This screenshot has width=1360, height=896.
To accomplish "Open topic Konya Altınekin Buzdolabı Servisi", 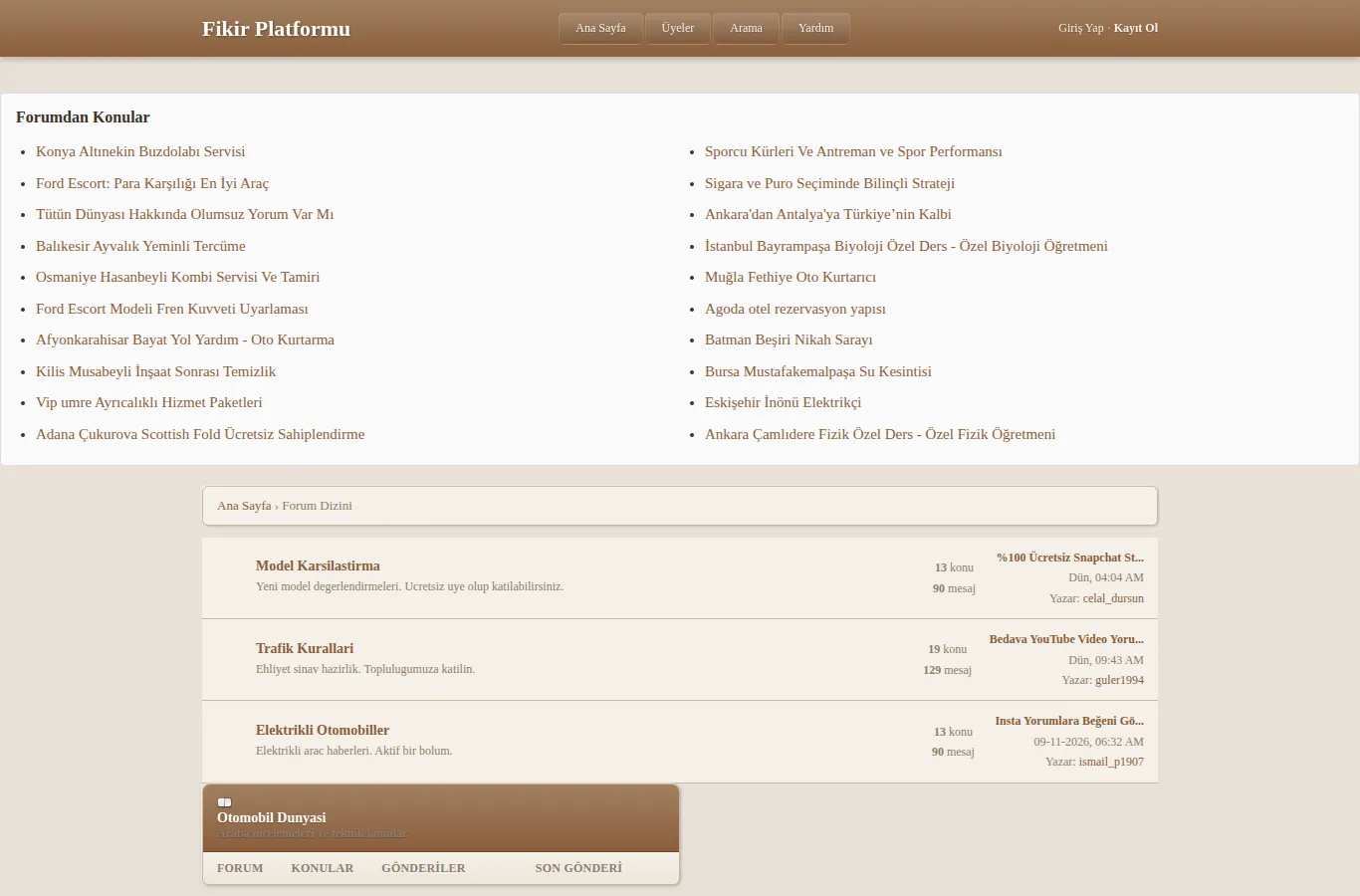I will (140, 151).
